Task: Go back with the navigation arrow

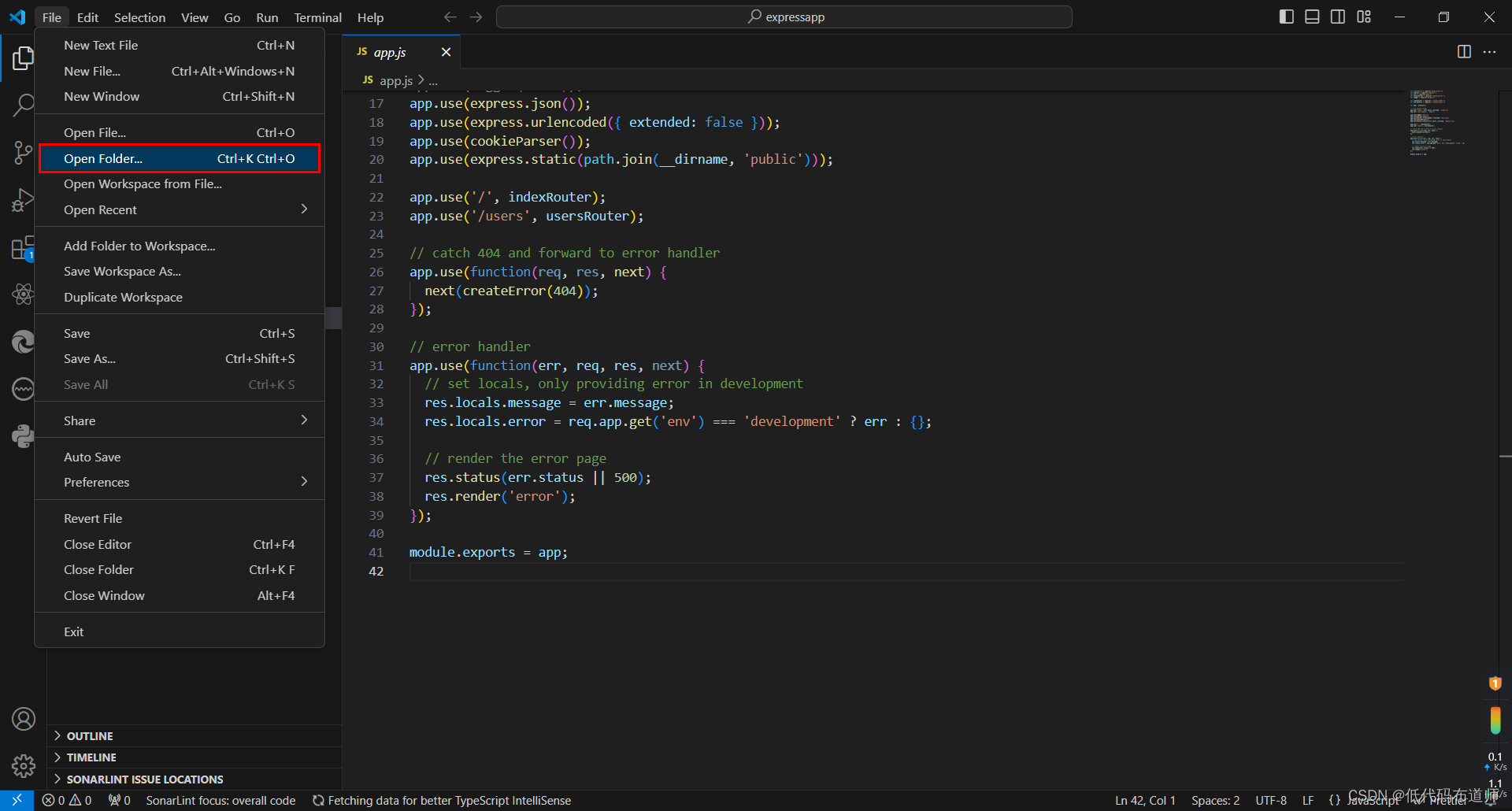Action: [450, 17]
